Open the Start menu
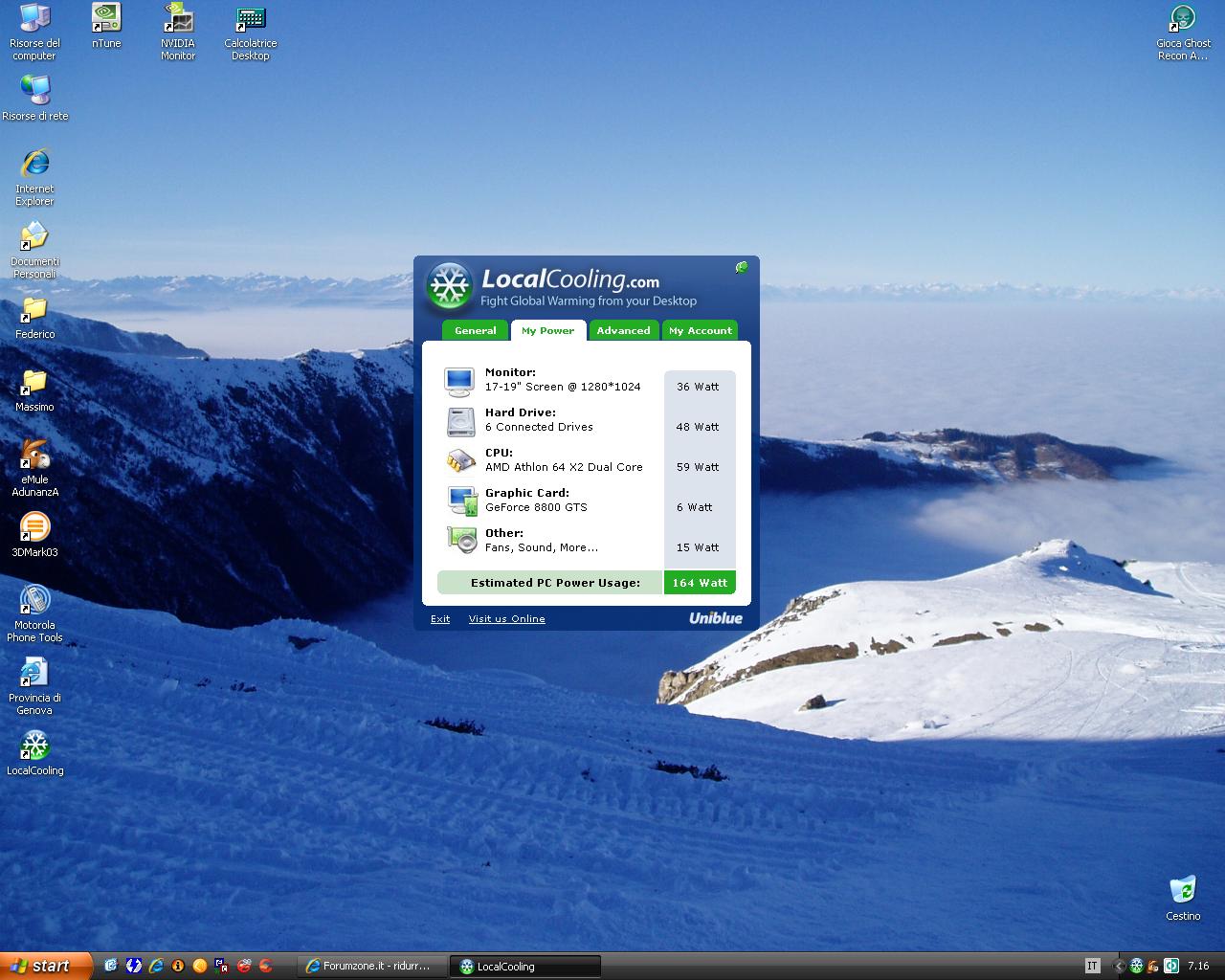This screenshot has height=980, width=1225. [46, 966]
